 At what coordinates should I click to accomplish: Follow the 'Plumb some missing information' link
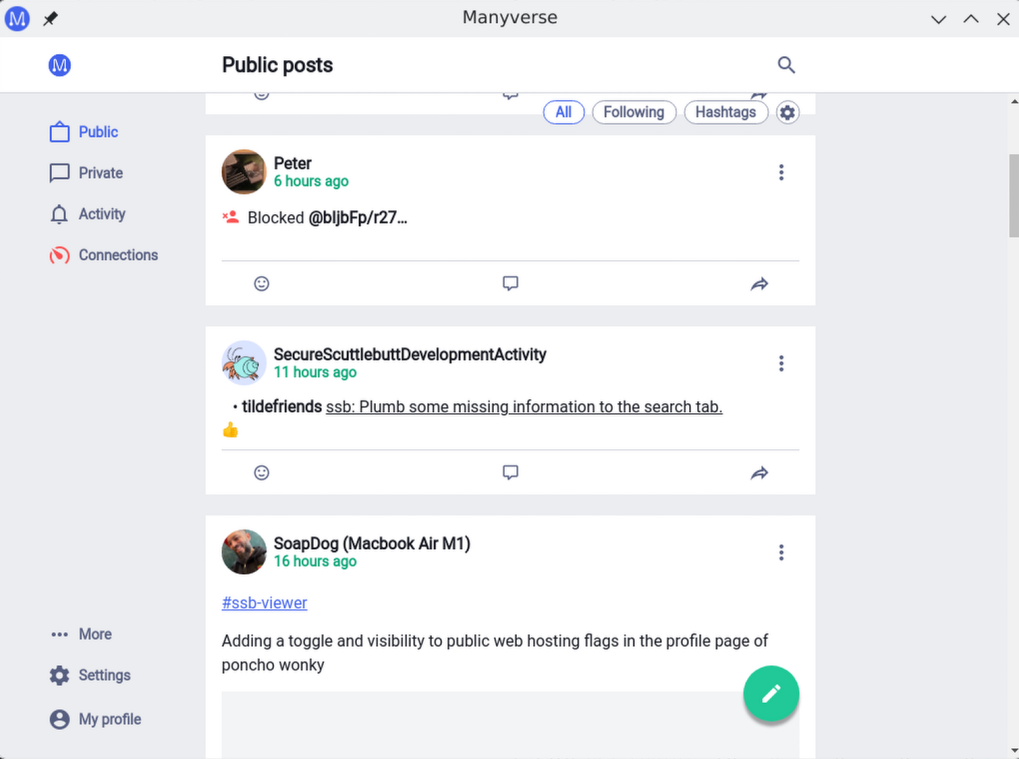[524, 407]
